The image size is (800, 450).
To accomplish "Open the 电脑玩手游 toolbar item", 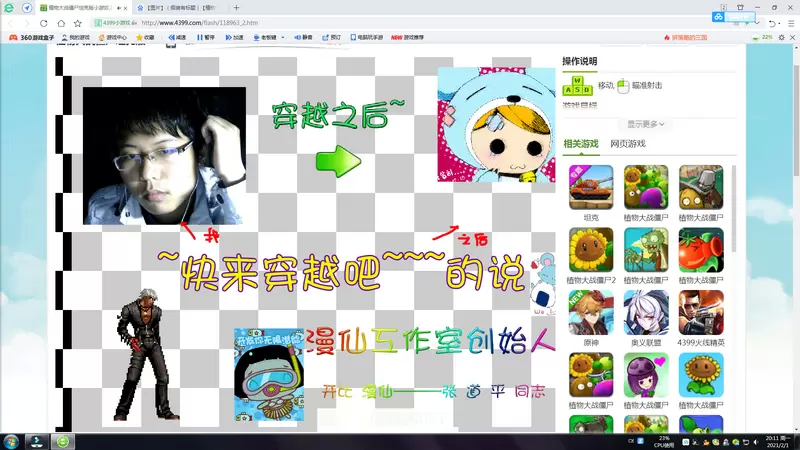I will tap(367, 37).
